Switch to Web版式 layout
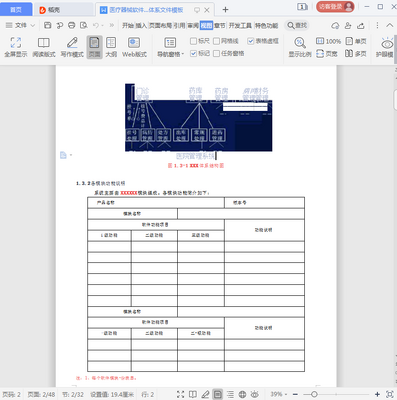The width and height of the screenshot is (397, 400). (134, 47)
